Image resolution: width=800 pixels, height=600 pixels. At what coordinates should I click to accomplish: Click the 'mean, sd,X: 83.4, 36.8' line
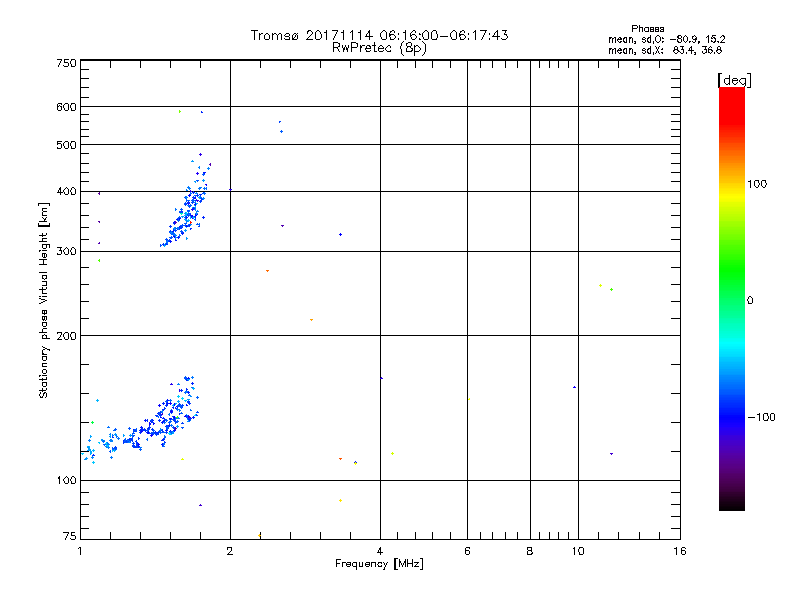[x=665, y=50]
